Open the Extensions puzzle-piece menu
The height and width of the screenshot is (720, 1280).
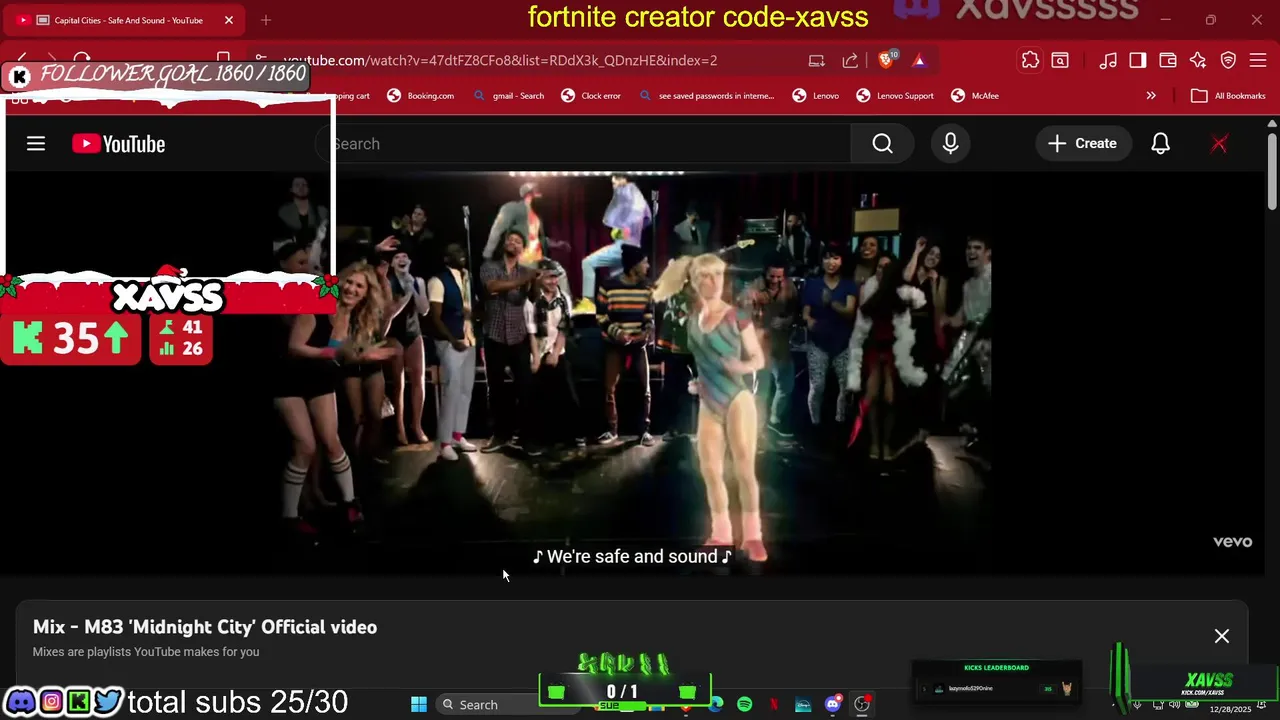1030,60
